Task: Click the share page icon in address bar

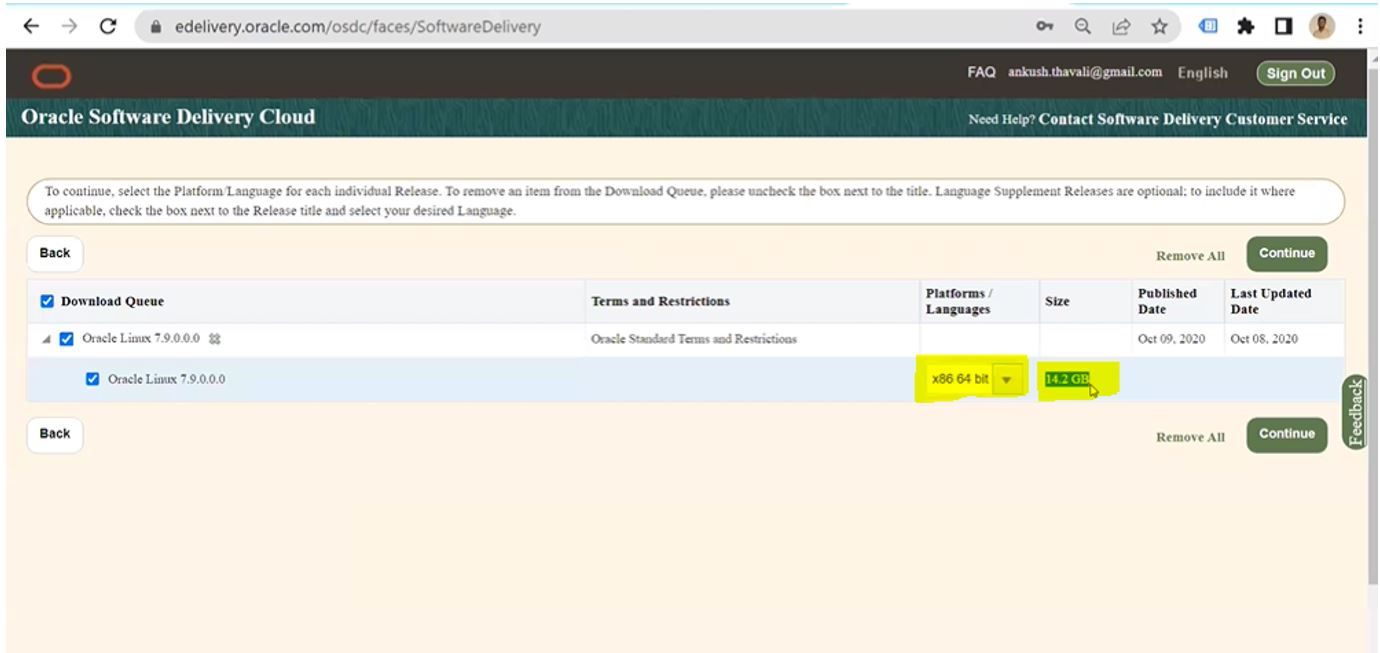Action: click(1121, 27)
